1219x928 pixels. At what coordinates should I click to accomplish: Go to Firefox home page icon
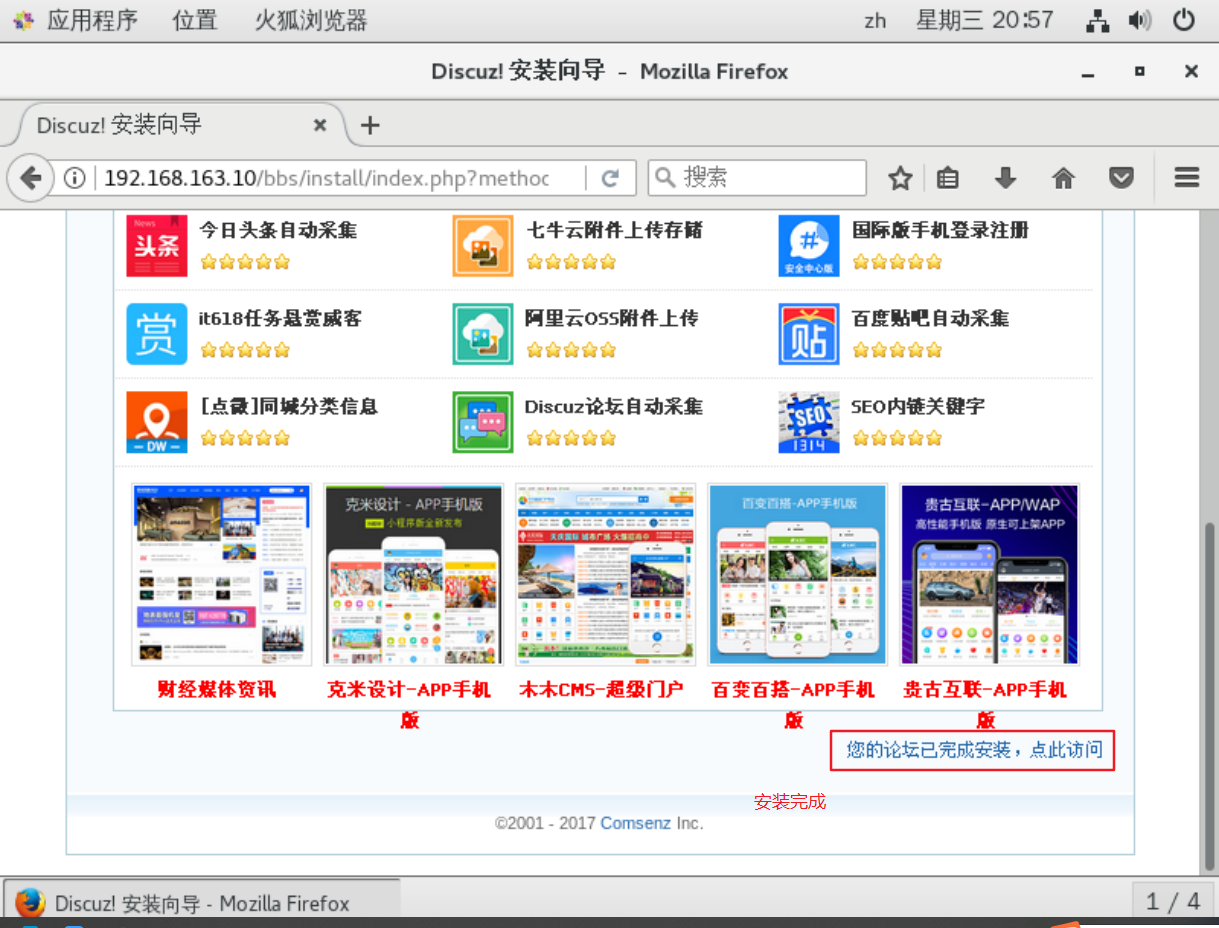coord(1064,178)
